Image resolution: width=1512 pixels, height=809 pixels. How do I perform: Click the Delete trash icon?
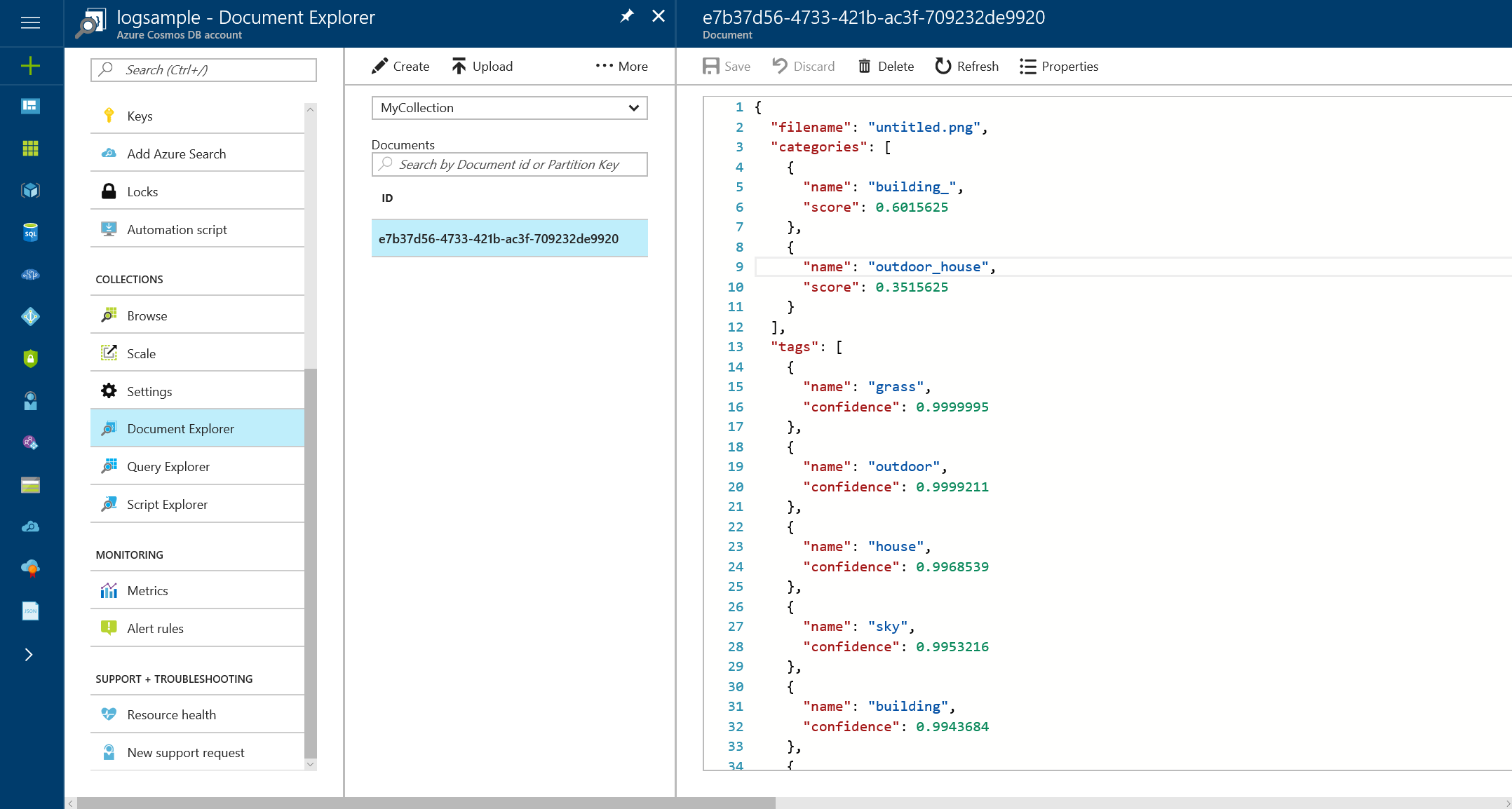tap(865, 66)
